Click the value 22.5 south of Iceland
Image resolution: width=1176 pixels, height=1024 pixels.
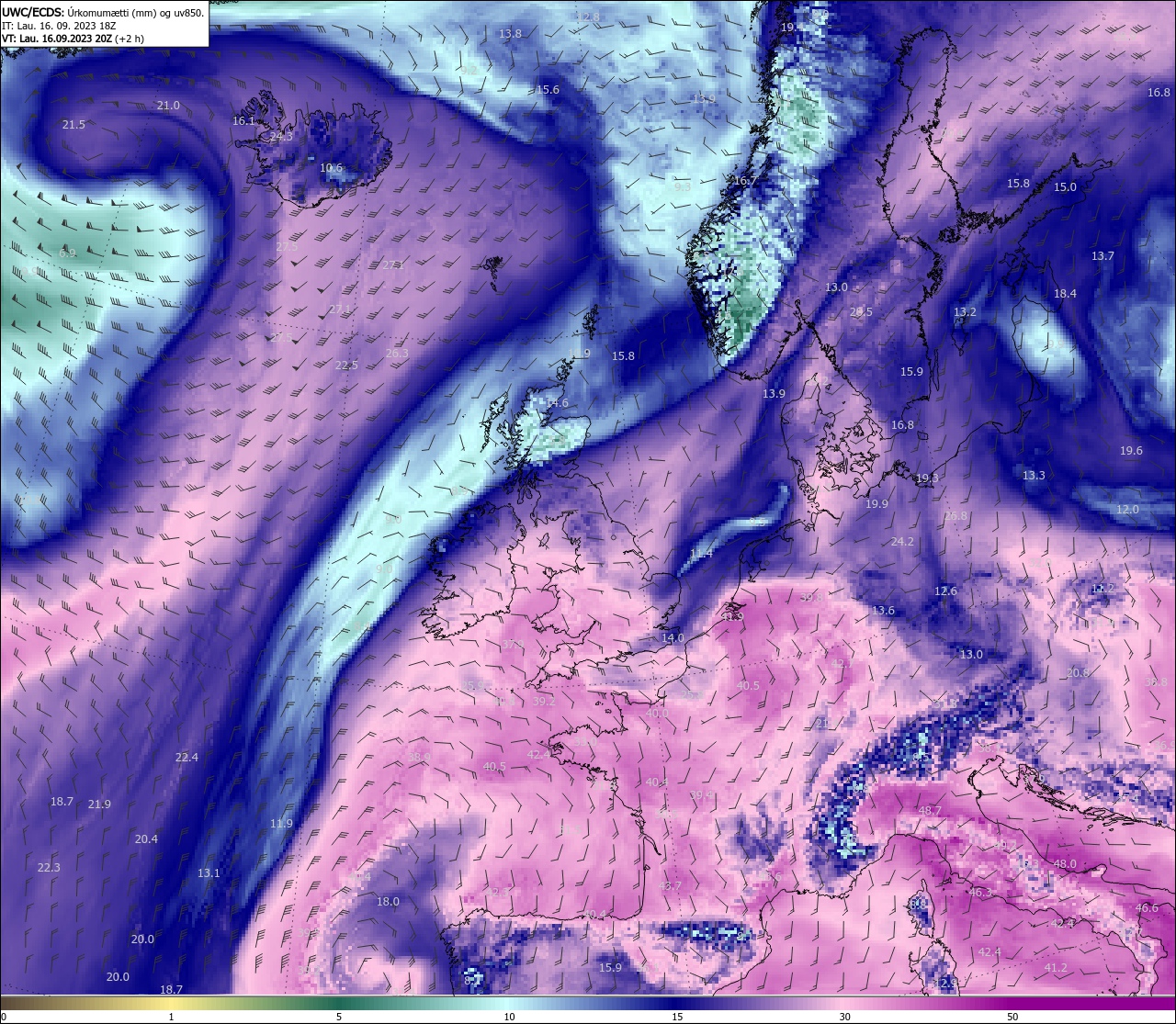tap(346, 366)
